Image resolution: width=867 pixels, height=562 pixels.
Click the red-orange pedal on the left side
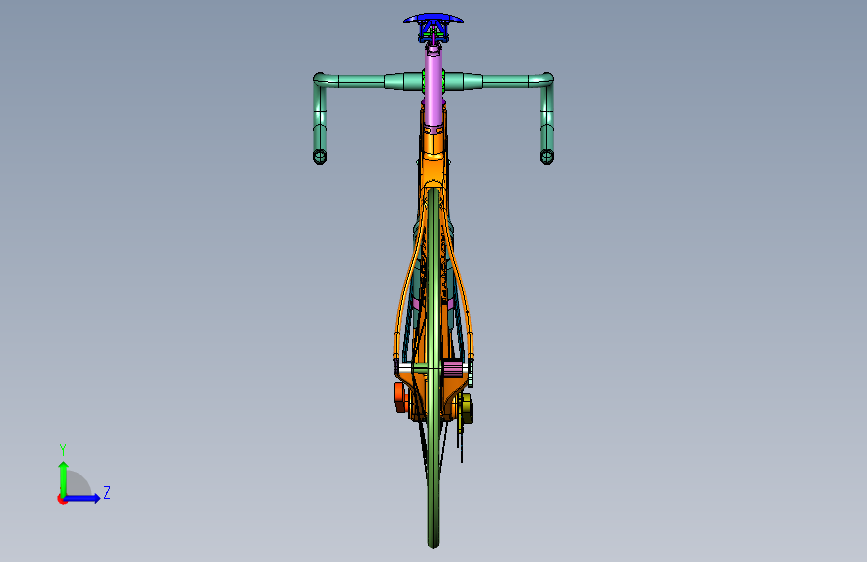(x=401, y=397)
